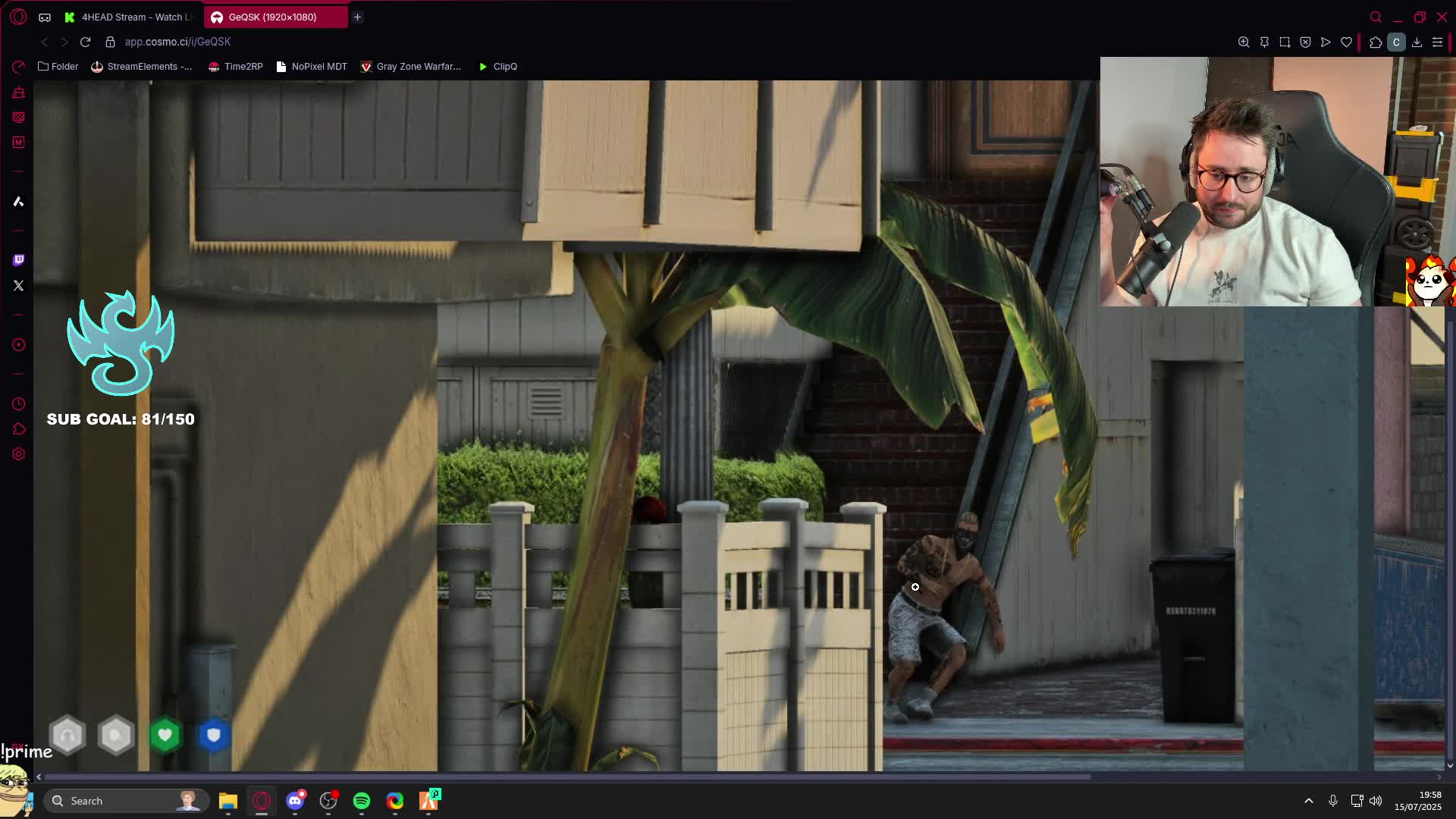Open the Folder bookmark
Viewport: 1456px width, 819px height.
pos(58,67)
